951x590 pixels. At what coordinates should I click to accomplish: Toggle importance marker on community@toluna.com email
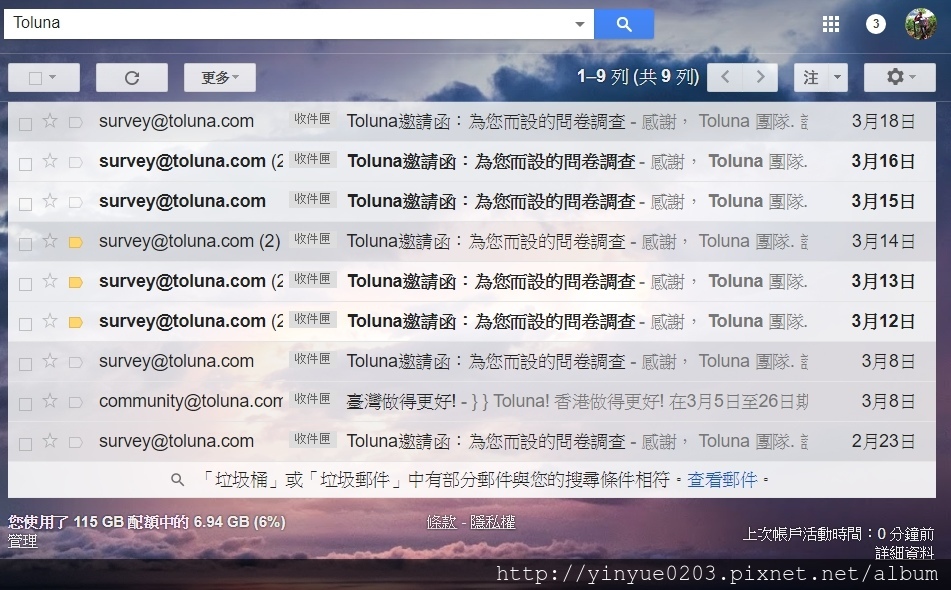(x=76, y=403)
